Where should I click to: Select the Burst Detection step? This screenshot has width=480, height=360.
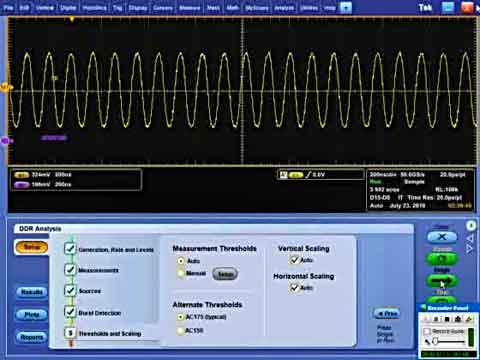click(x=93, y=312)
